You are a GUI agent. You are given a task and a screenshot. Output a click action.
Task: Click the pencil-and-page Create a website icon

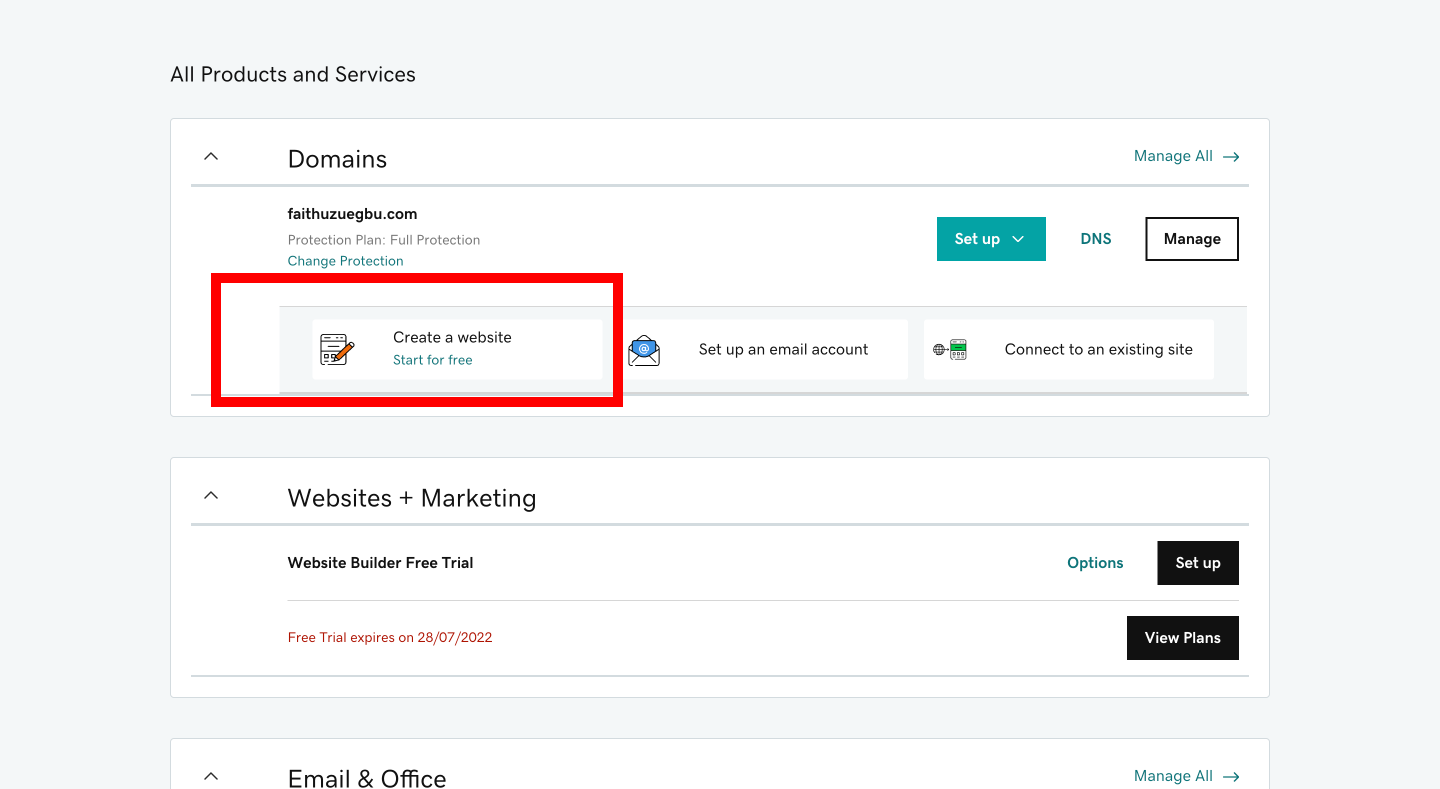[339, 349]
